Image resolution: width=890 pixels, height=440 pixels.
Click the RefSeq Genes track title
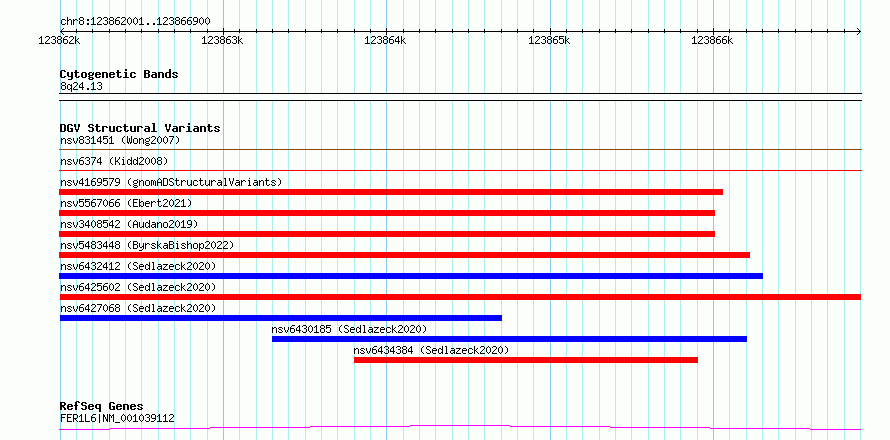click(101, 407)
